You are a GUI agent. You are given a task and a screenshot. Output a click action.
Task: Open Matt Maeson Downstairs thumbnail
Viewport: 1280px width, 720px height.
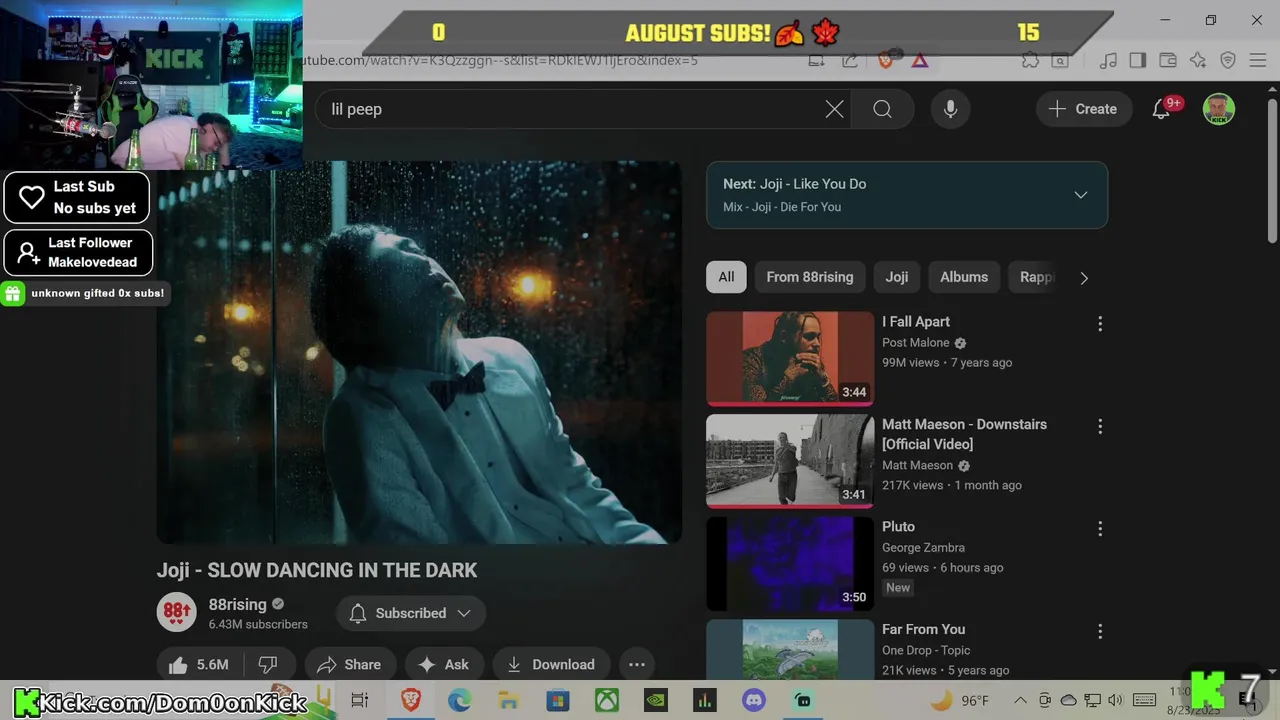click(x=790, y=461)
